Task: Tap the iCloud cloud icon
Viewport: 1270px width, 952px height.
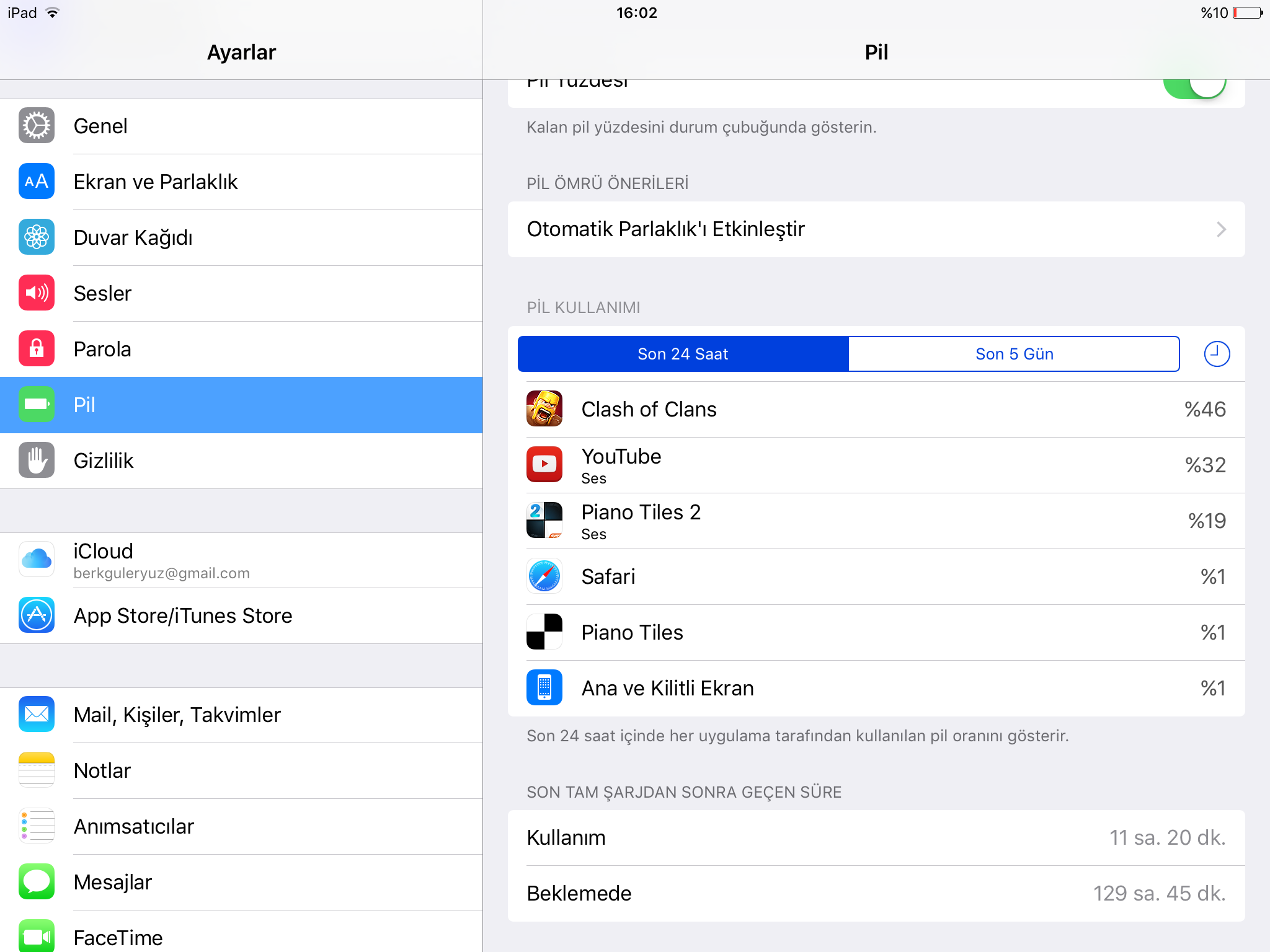Action: (37, 560)
